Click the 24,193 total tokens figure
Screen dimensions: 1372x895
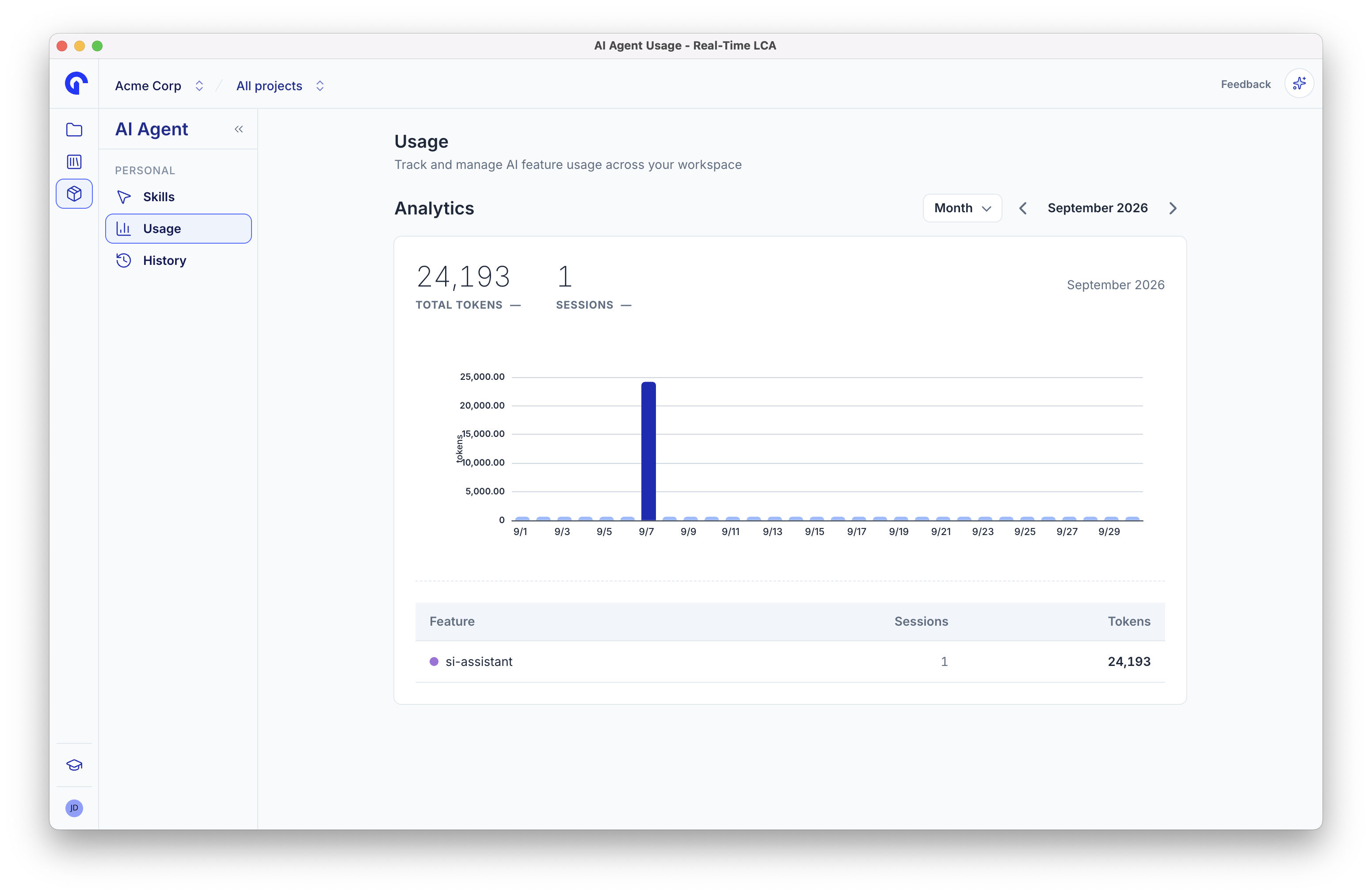[x=464, y=277]
